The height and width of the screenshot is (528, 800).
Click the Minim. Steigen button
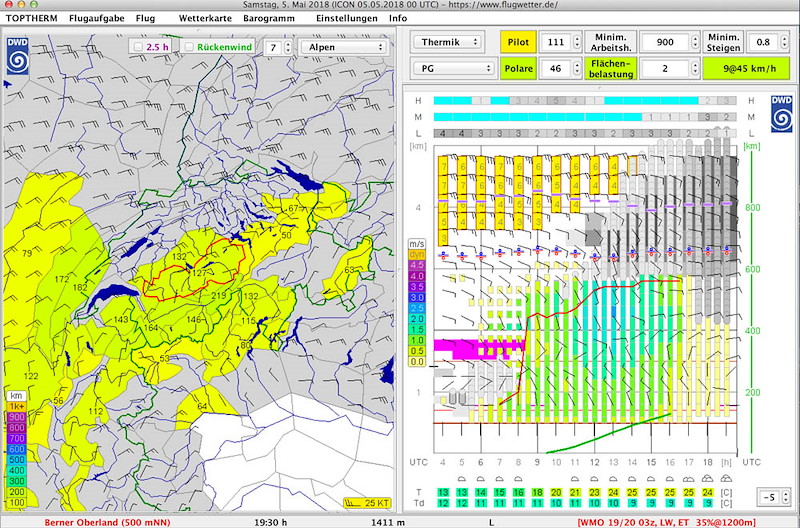point(723,42)
